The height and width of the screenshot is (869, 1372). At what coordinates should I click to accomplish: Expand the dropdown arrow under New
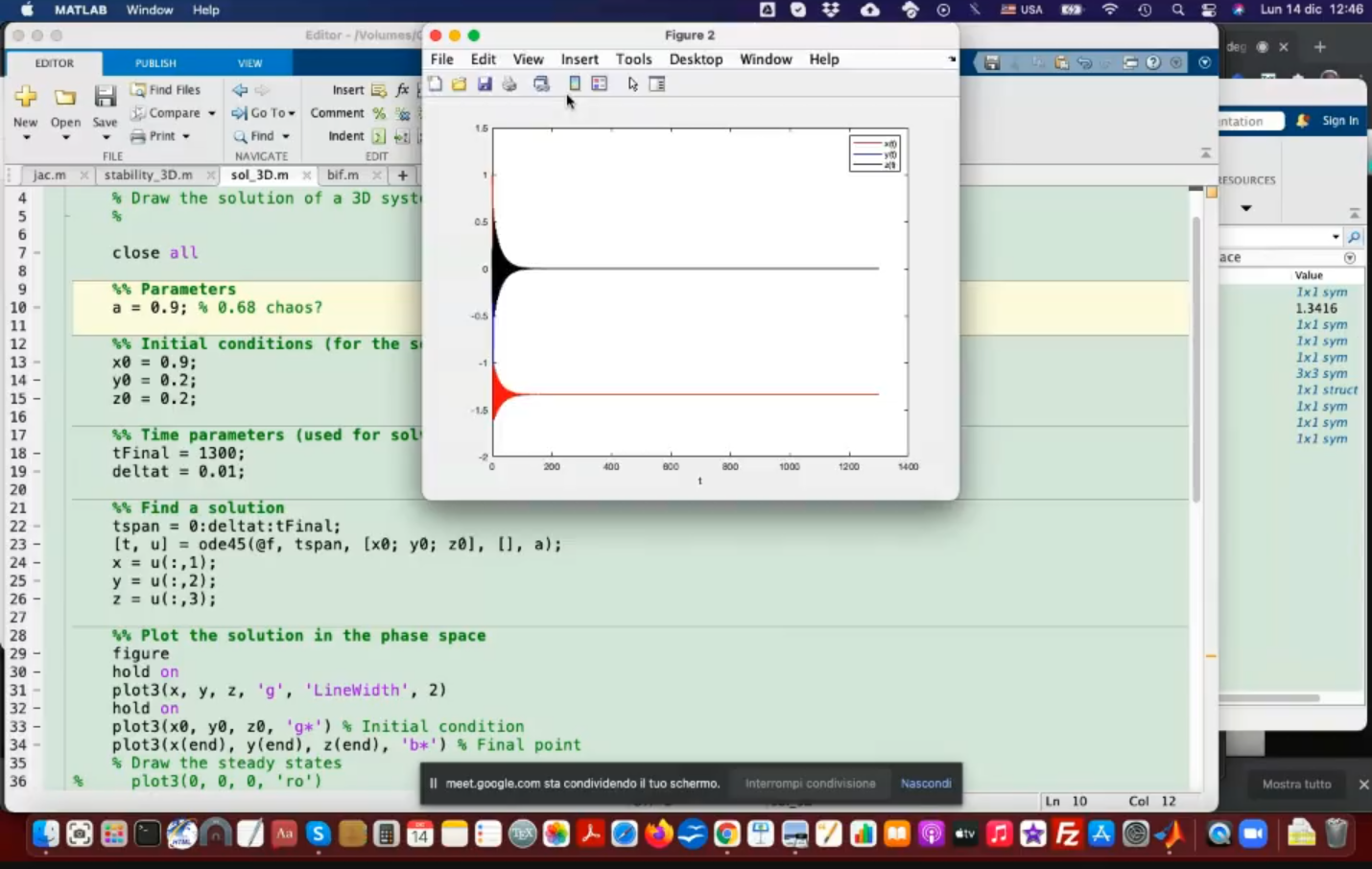point(26,137)
